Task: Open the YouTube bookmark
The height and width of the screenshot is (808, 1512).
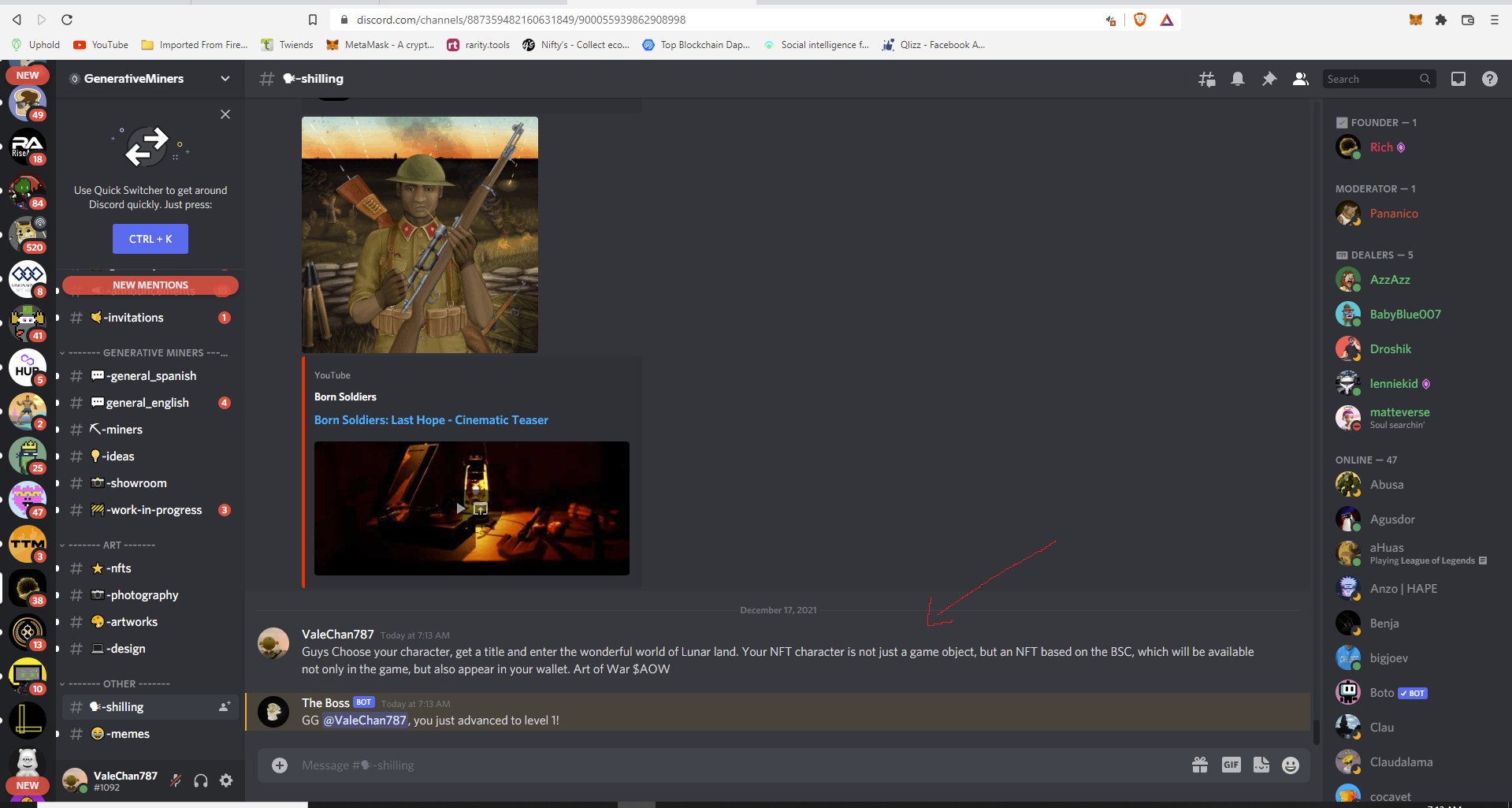Action: 101,45
